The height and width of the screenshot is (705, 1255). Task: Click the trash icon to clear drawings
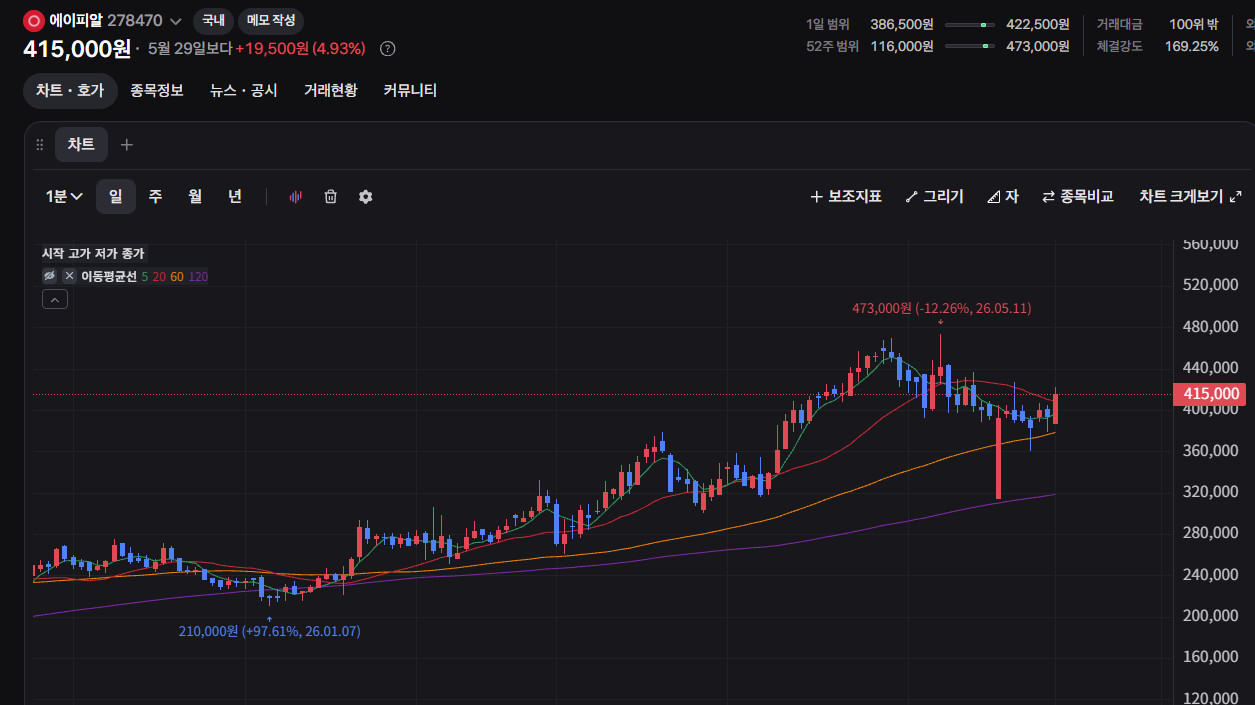pyautogui.click(x=330, y=197)
